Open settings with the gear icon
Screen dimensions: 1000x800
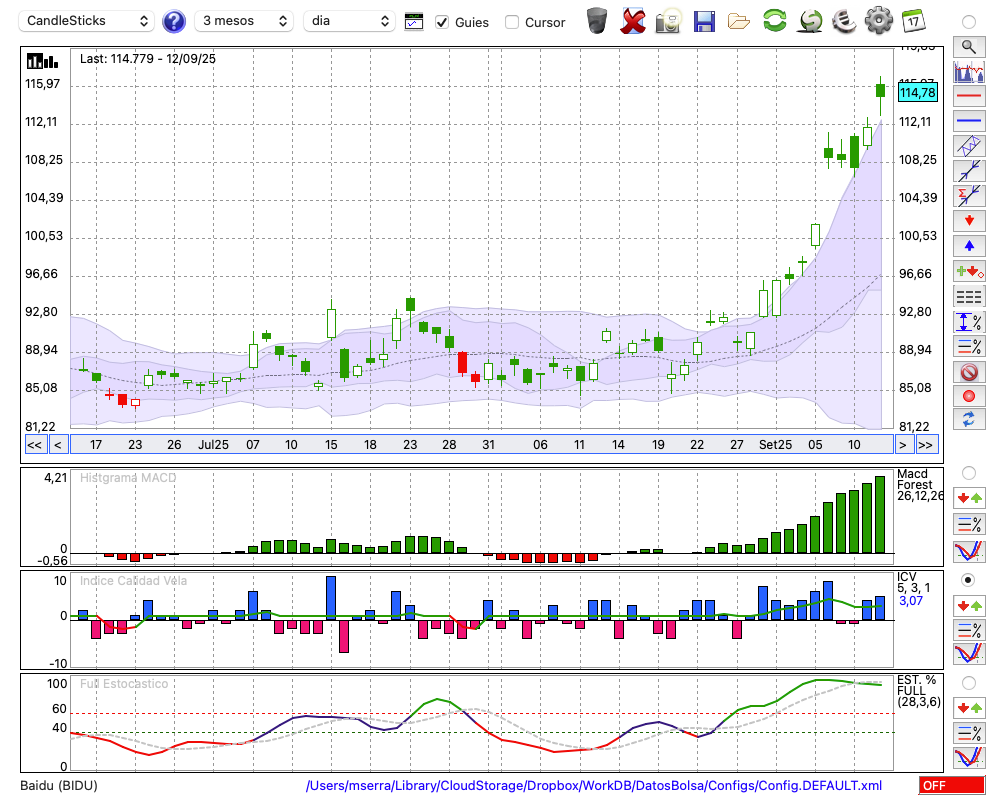click(879, 21)
